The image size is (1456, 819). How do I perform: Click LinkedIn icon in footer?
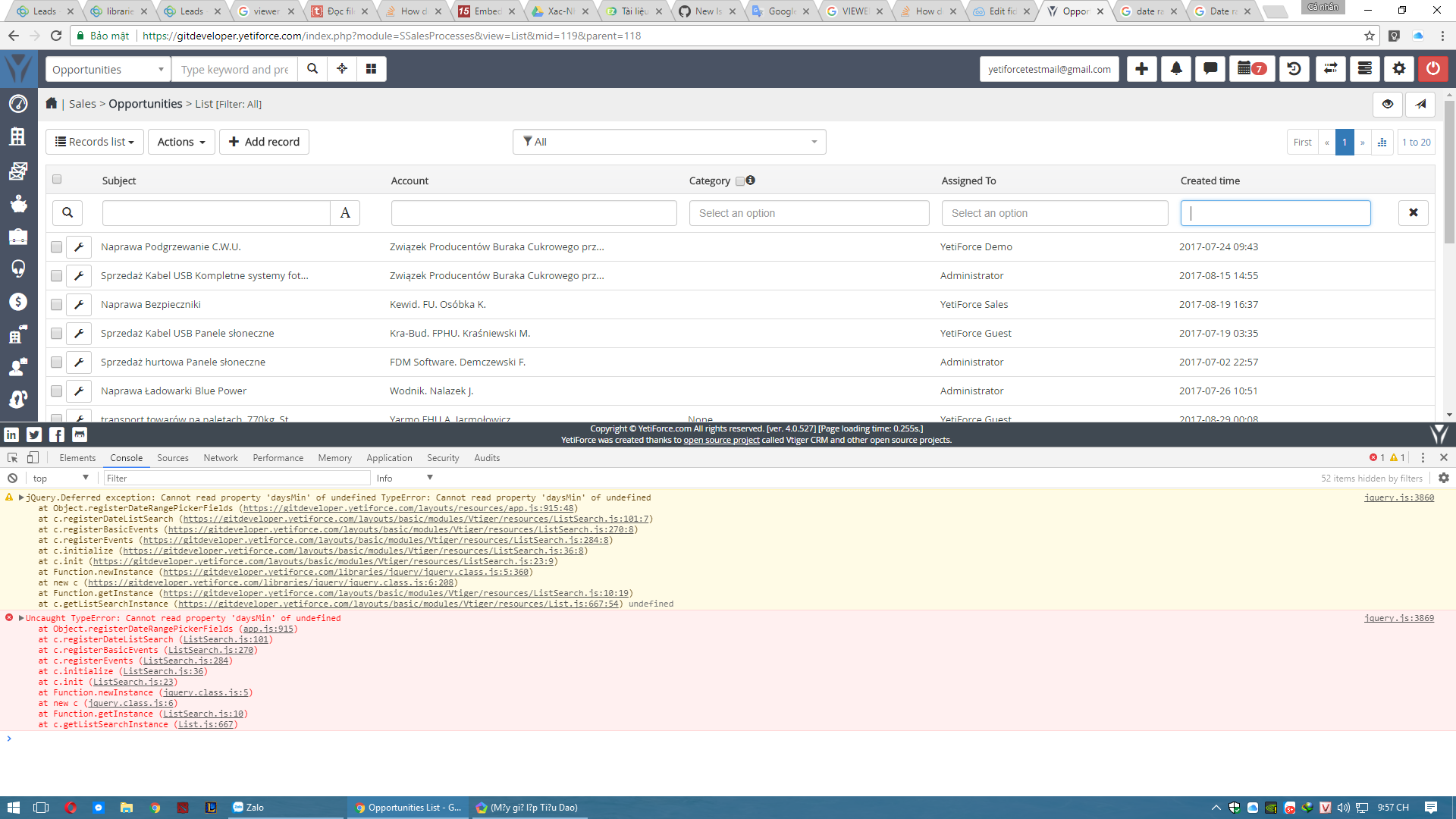click(11, 435)
